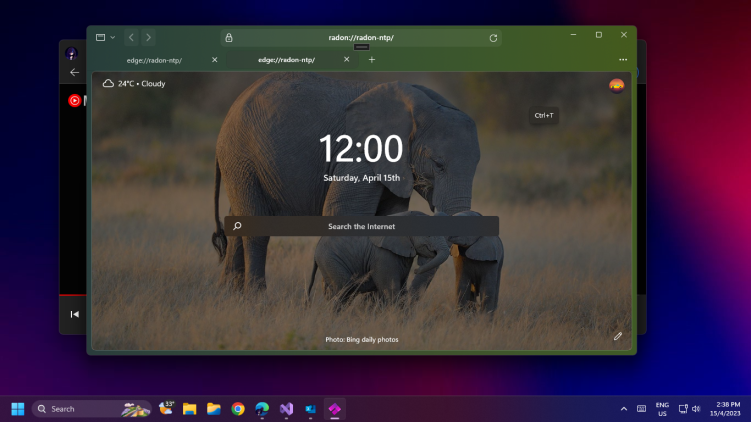Go back with the browser back arrow
Image resolution: width=751 pixels, height=422 pixels.
[131, 37]
